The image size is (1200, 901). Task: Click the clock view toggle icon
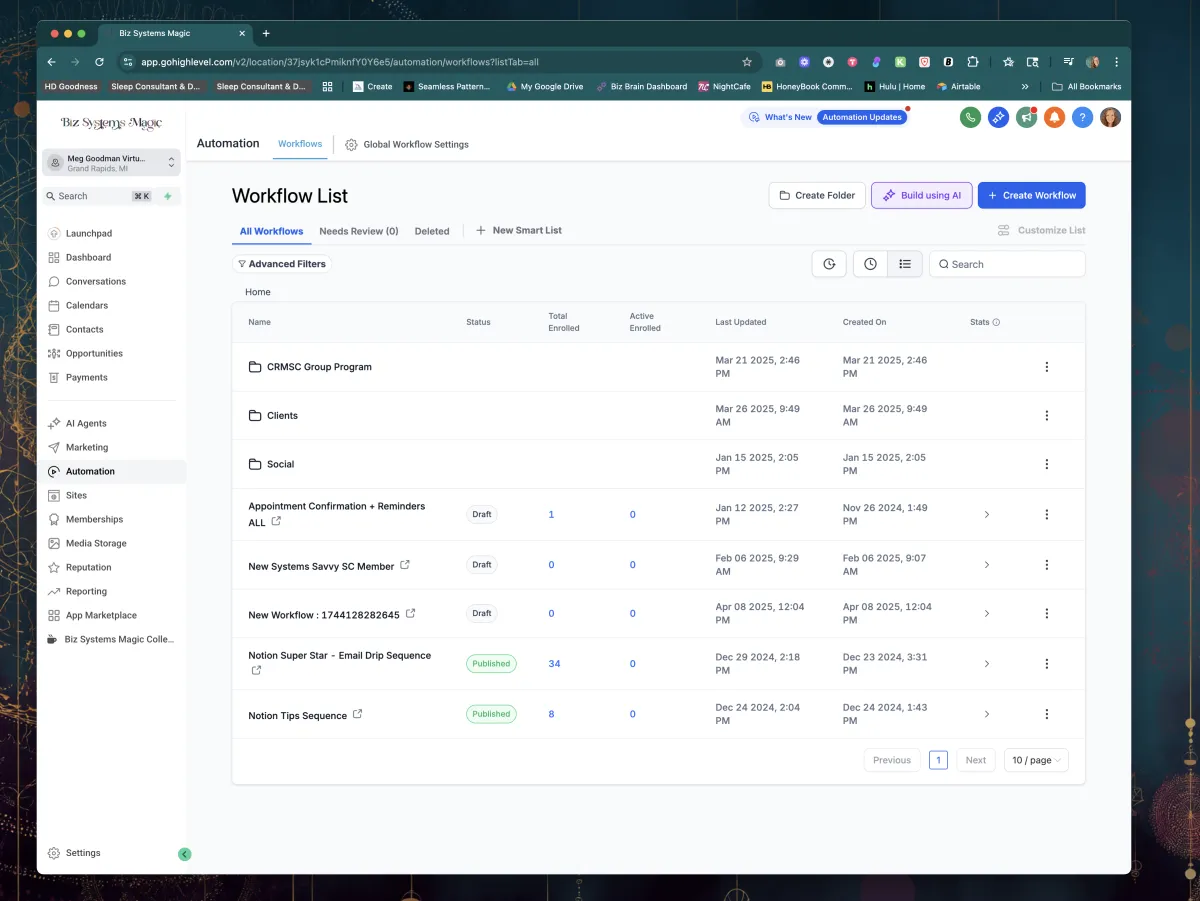pos(870,264)
